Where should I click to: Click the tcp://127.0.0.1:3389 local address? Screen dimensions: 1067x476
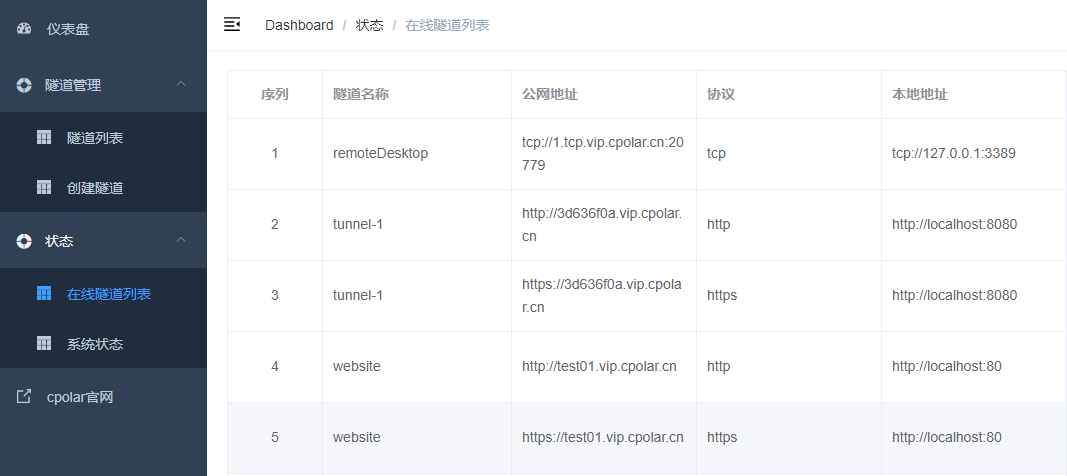954,154
